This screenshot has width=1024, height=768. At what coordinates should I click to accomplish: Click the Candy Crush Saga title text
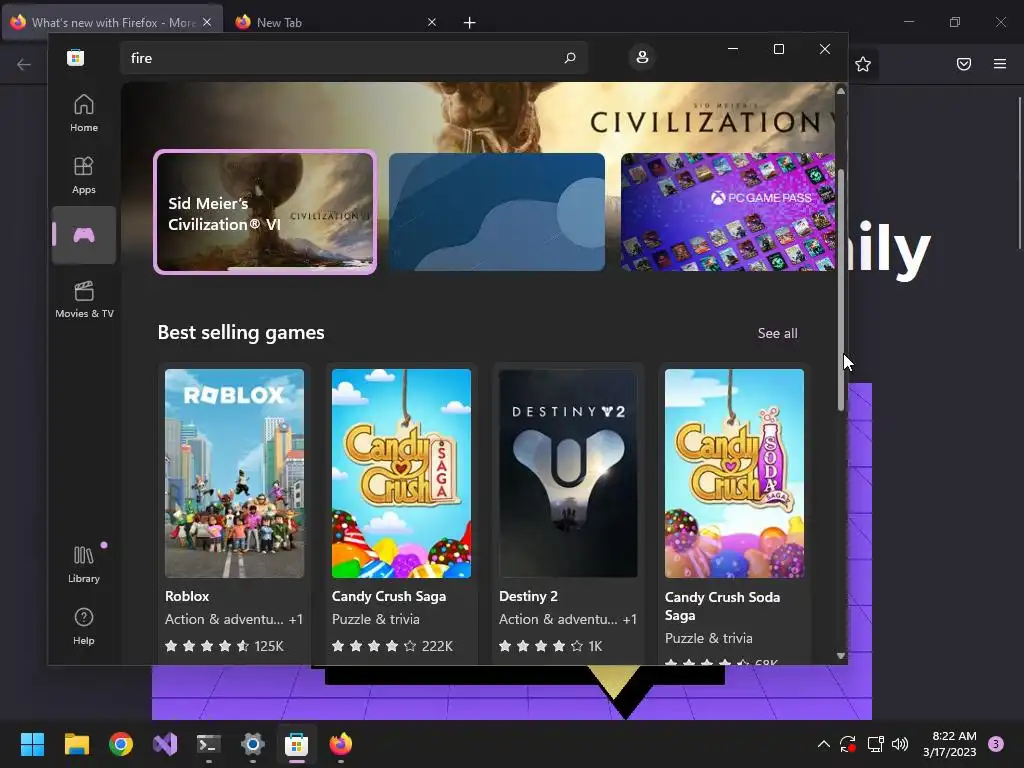pos(389,596)
